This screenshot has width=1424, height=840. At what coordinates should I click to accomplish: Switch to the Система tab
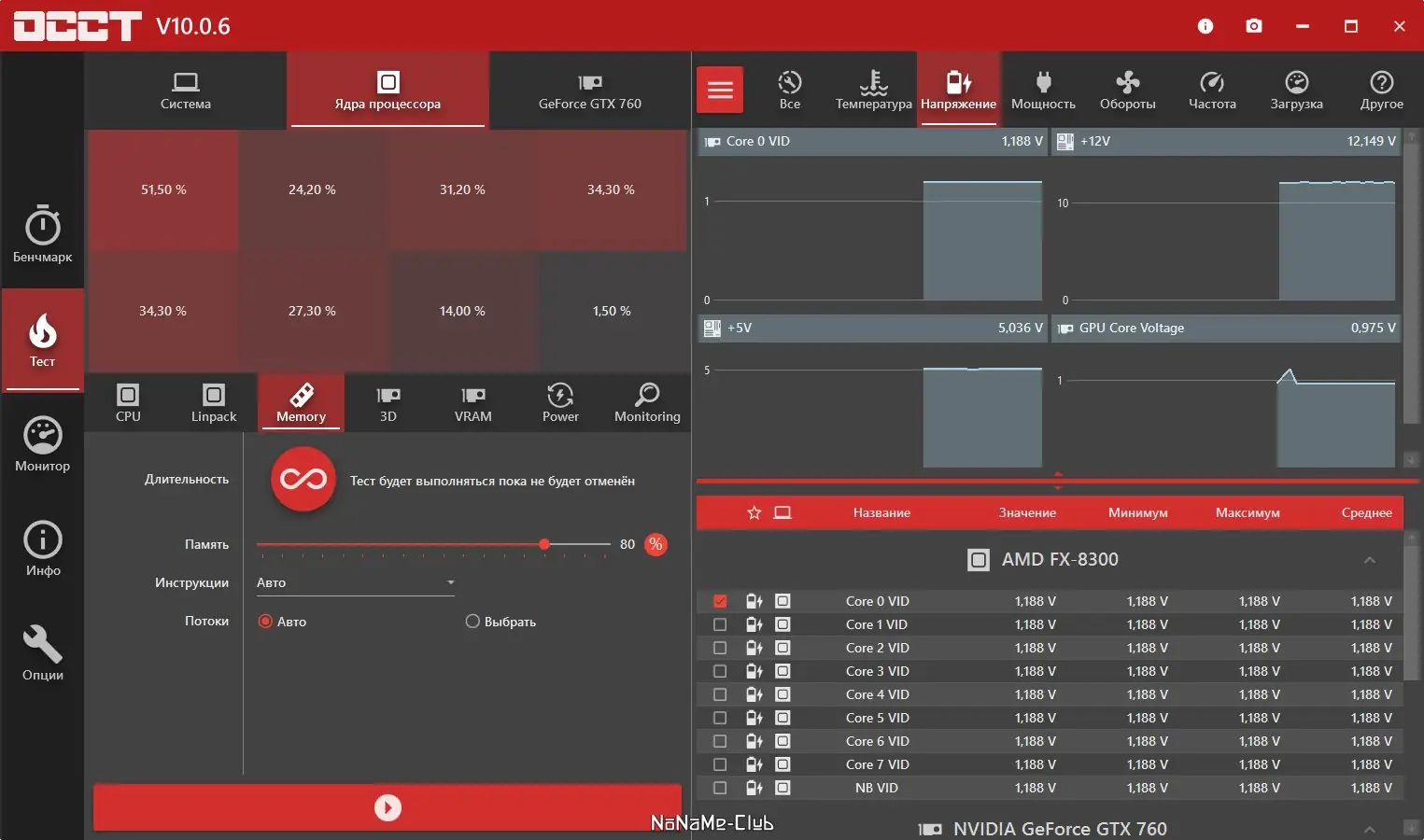(186, 90)
